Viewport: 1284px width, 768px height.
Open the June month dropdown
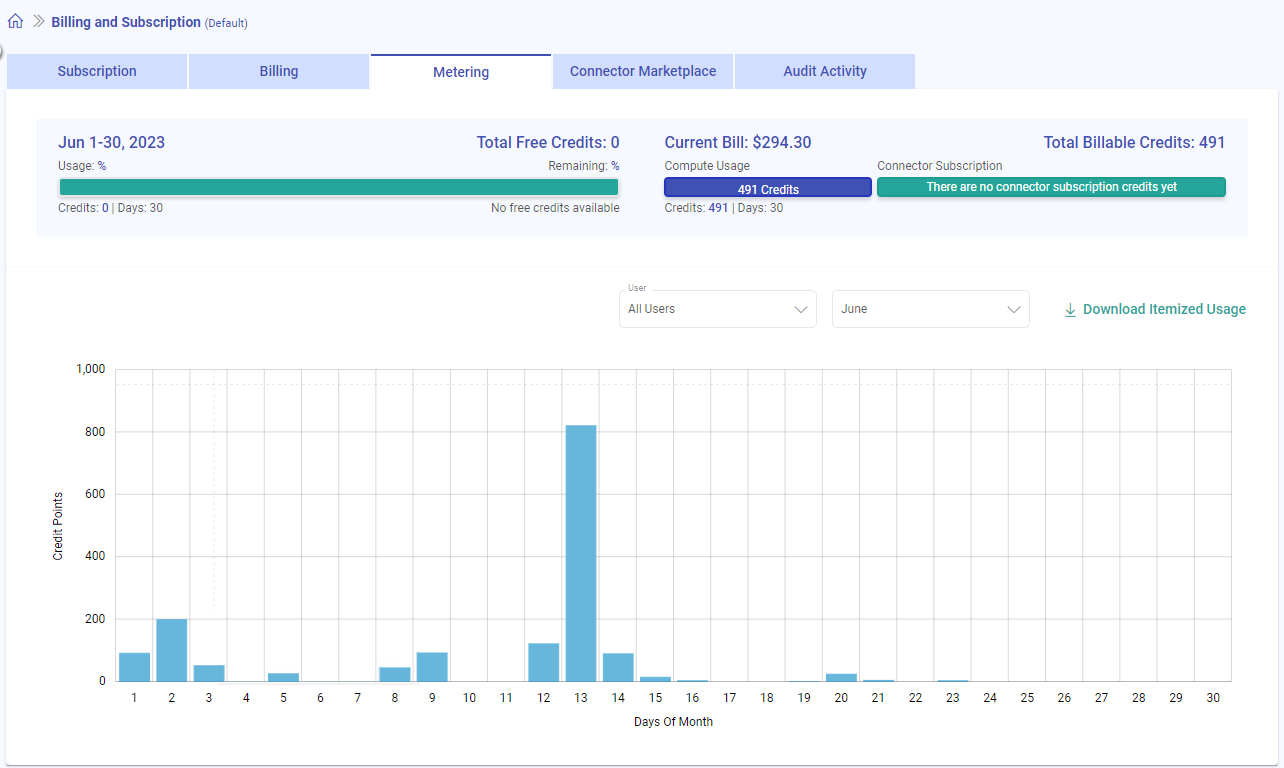coord(931,309)
